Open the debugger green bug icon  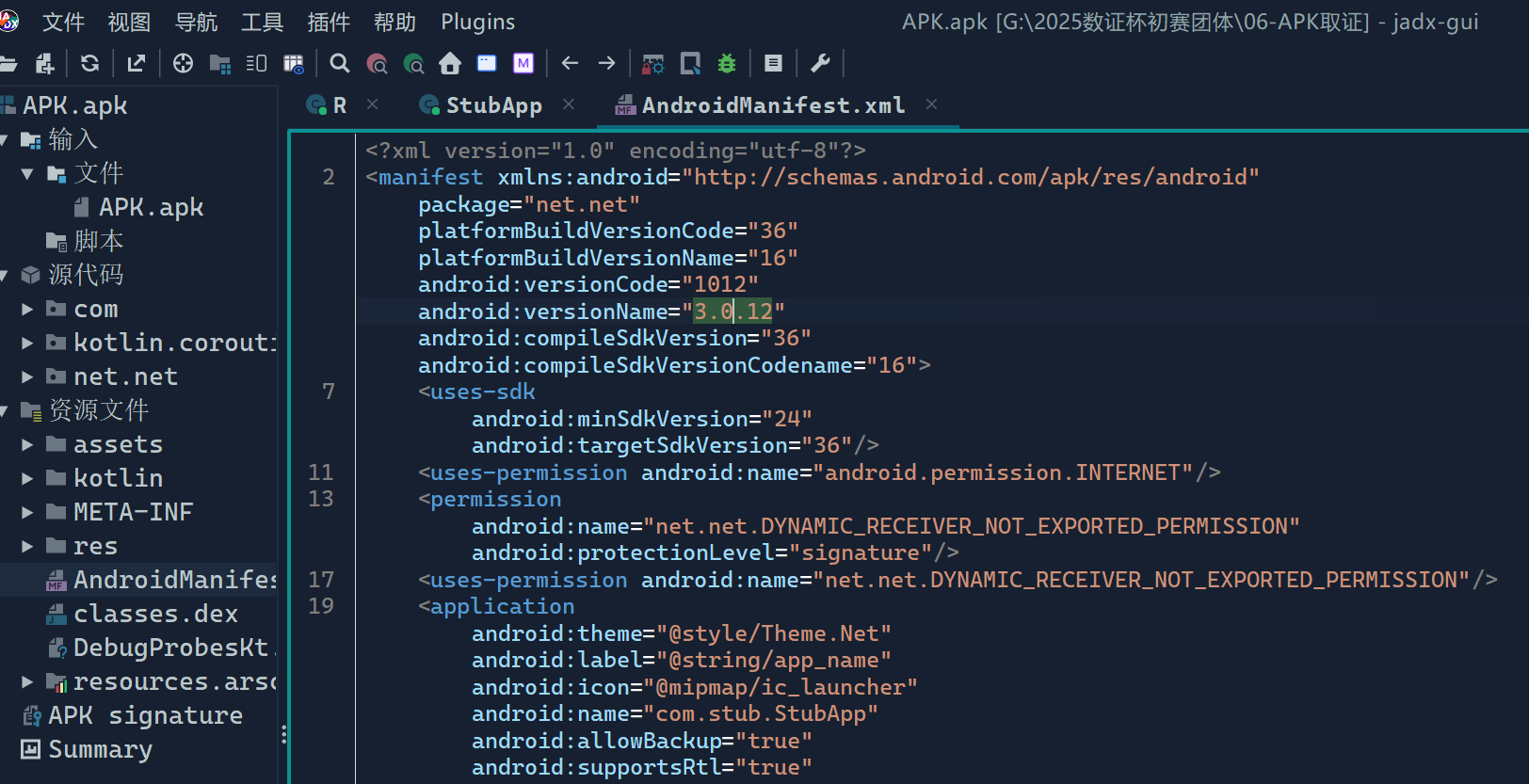pos(727,63)
